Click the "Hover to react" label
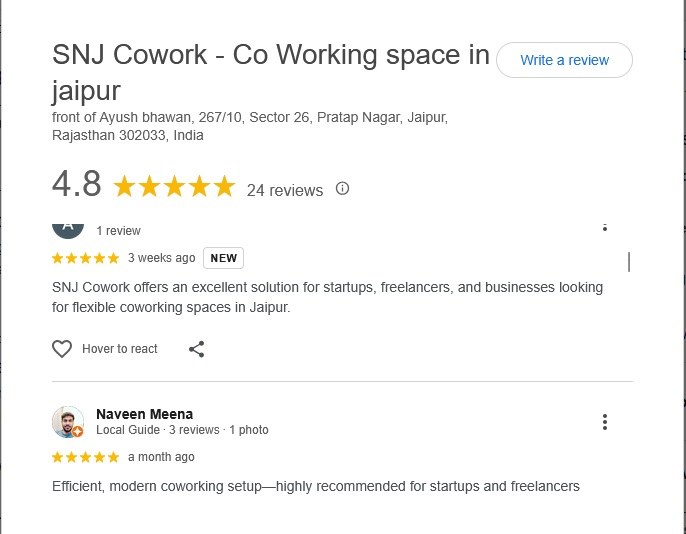 pos(120,349)
